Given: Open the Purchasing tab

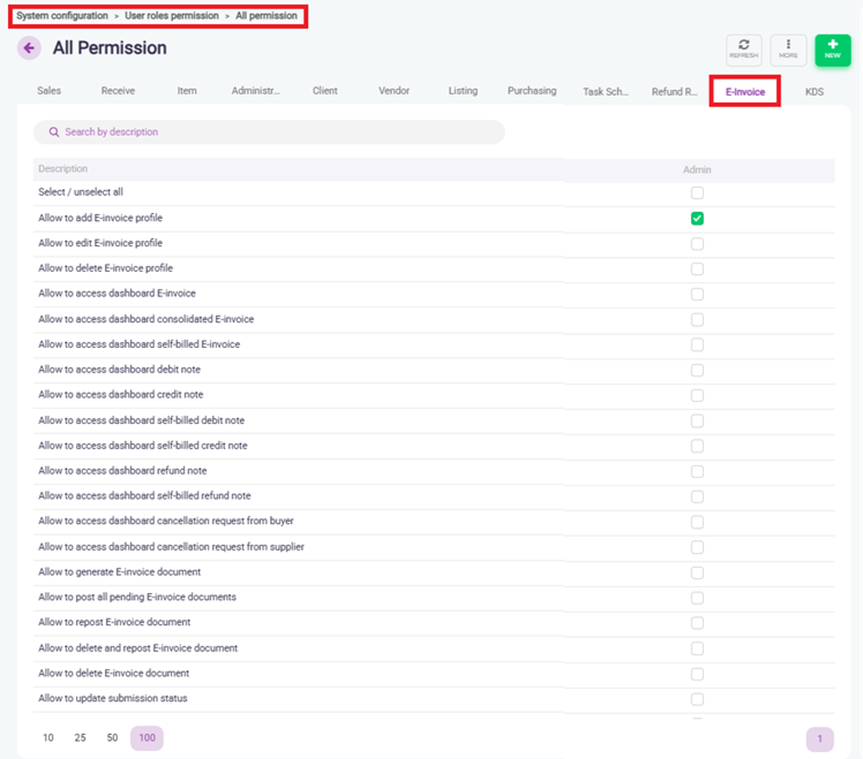Looking at the screenshot, I should click(531, 91).
